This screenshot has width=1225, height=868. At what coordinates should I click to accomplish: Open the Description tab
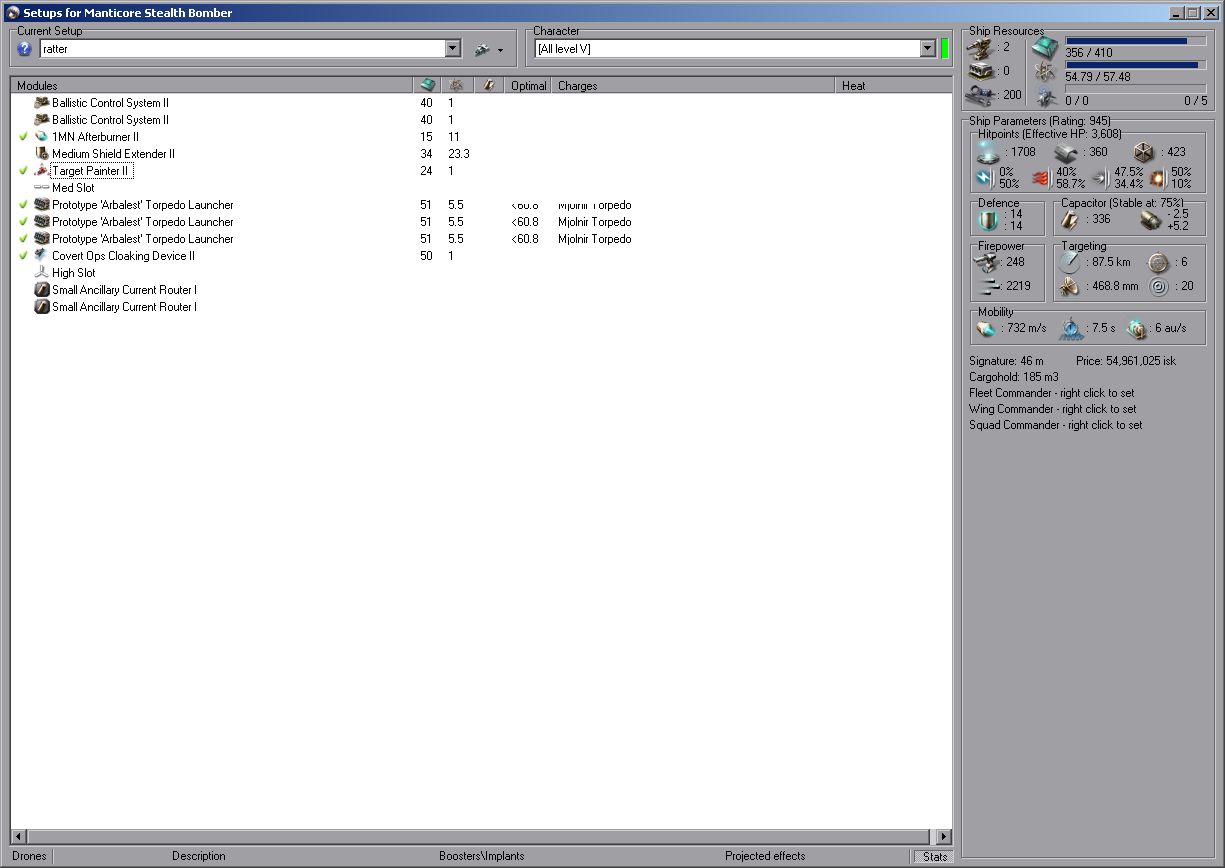point(199,856)
